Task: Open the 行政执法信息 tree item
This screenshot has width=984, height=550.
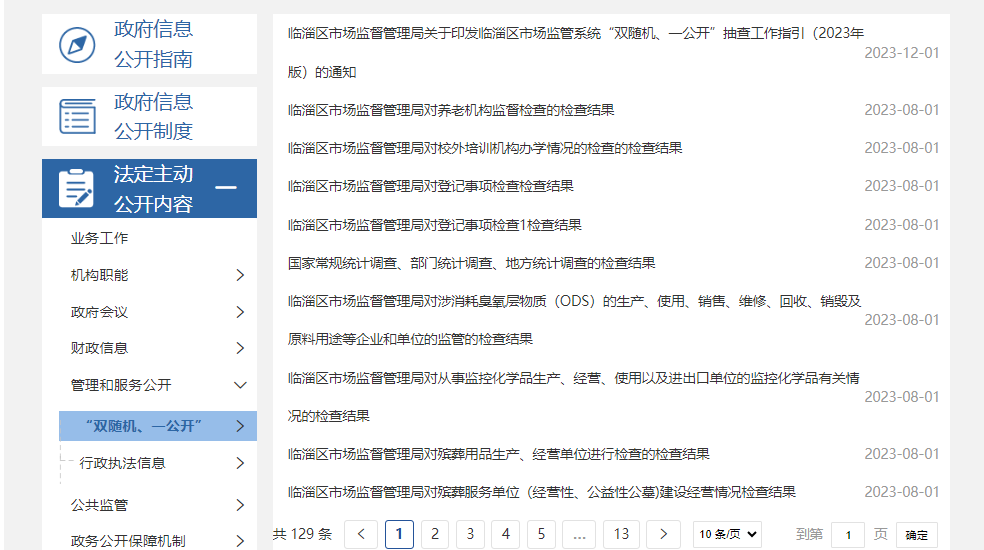Action: pos(123,463)
